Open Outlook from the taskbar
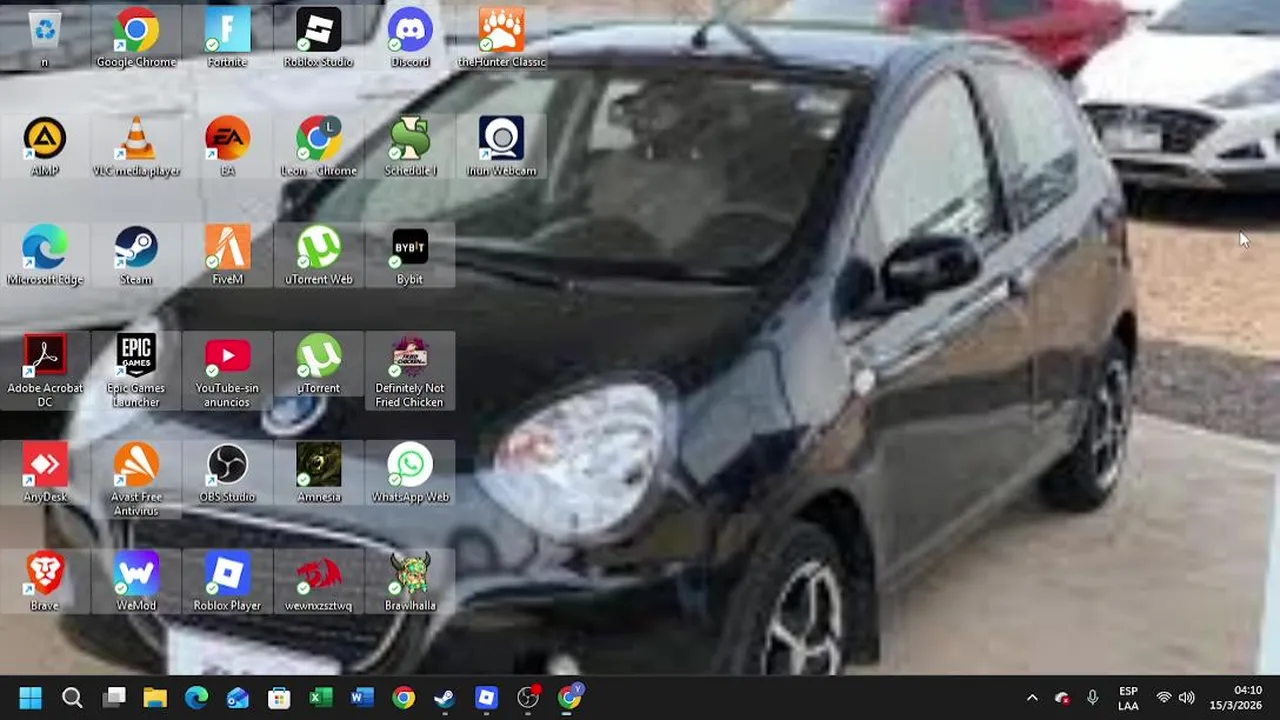Screen dimensions: 1280x720 (x=238, y=697)
